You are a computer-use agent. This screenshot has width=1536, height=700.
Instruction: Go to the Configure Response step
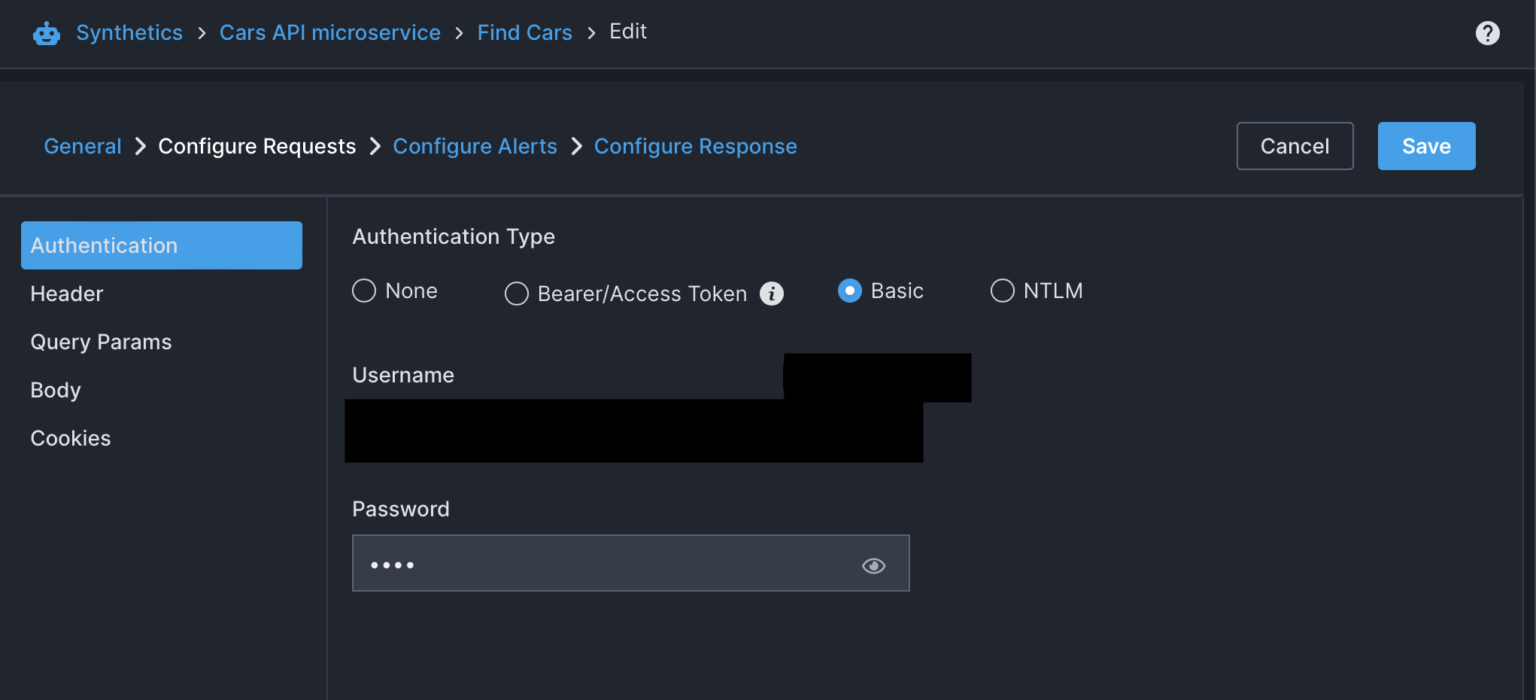695,146
